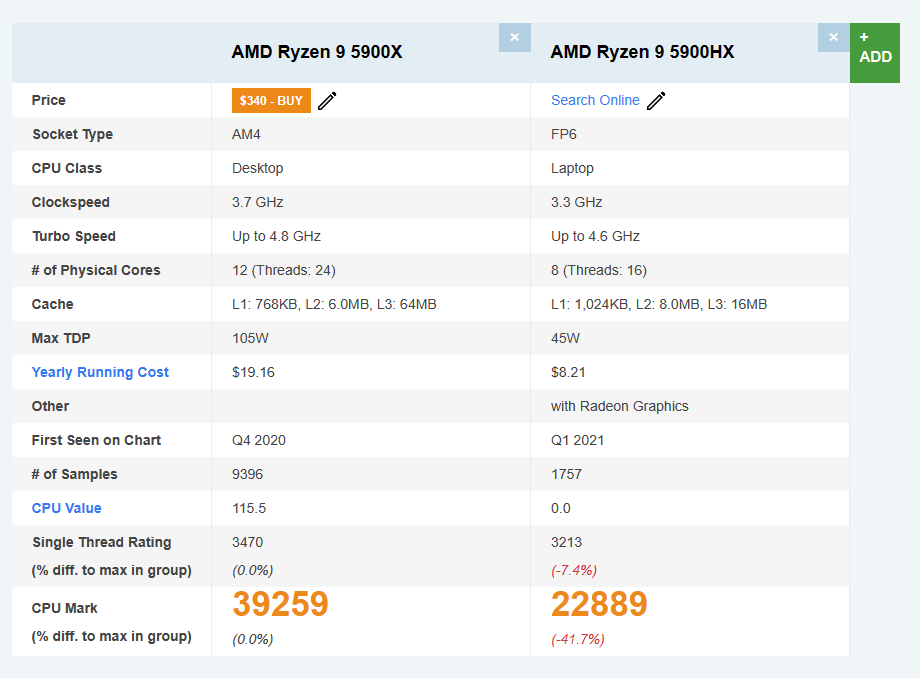Image resolution: width=920 pixels, height=678 pixels.
Task: Click the -41.7% difference value
Action: (578, 639)
